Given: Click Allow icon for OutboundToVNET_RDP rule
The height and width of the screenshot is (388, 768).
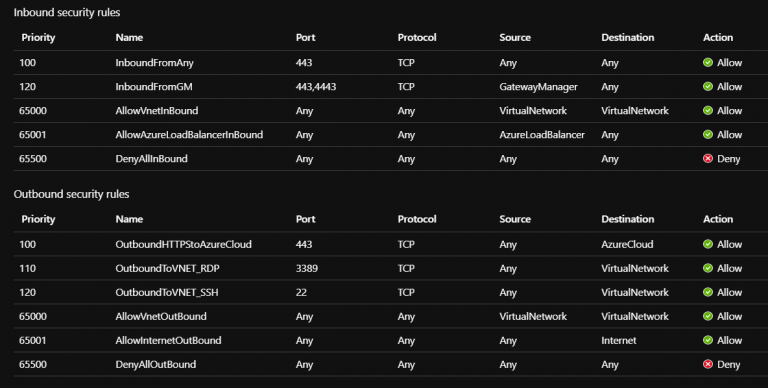Looking at the screenshot, I should (x=708, y=268).
